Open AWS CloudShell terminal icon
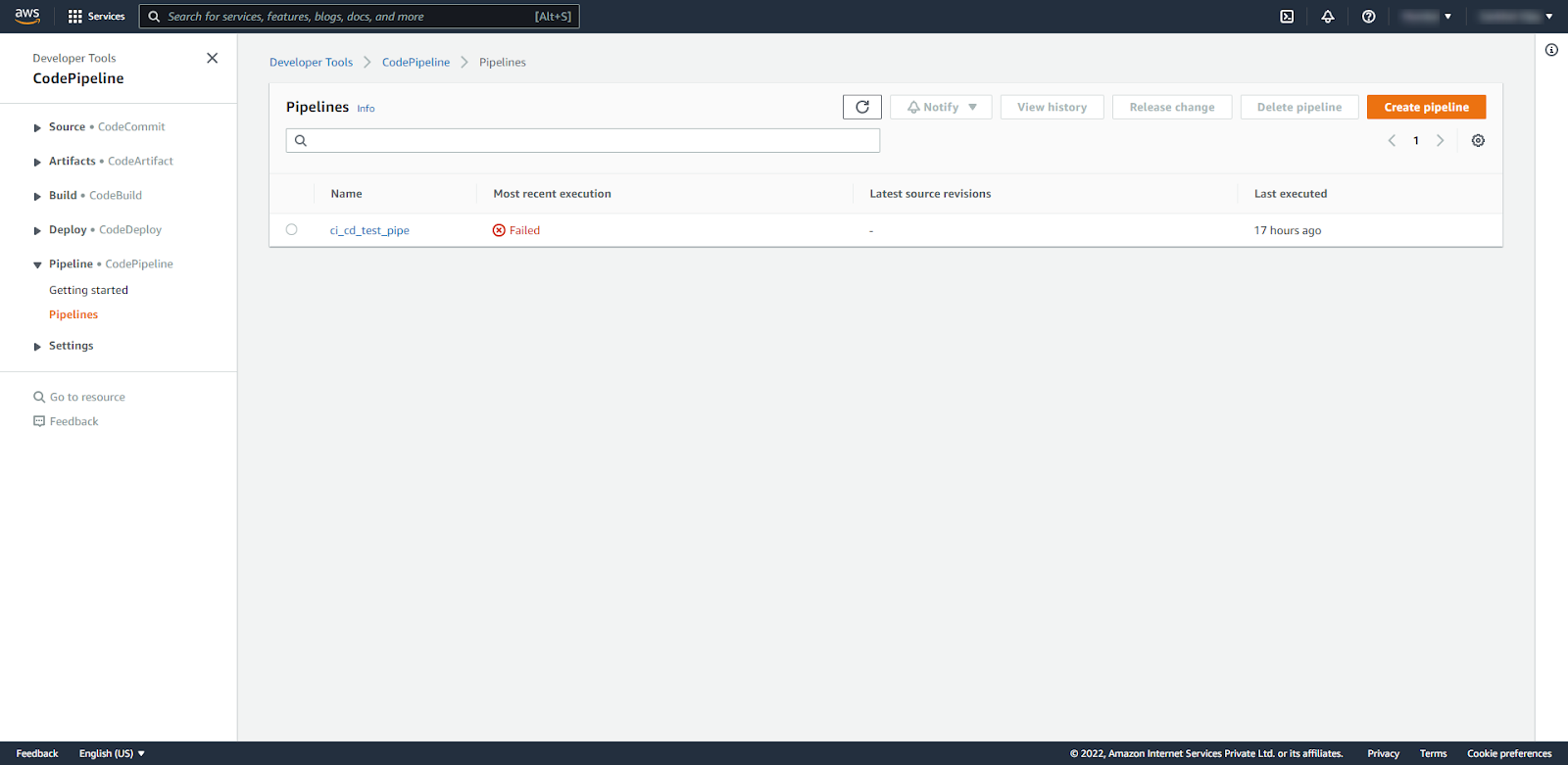Viewport: 1568px width, 765px height. (x=1287, y=17)
